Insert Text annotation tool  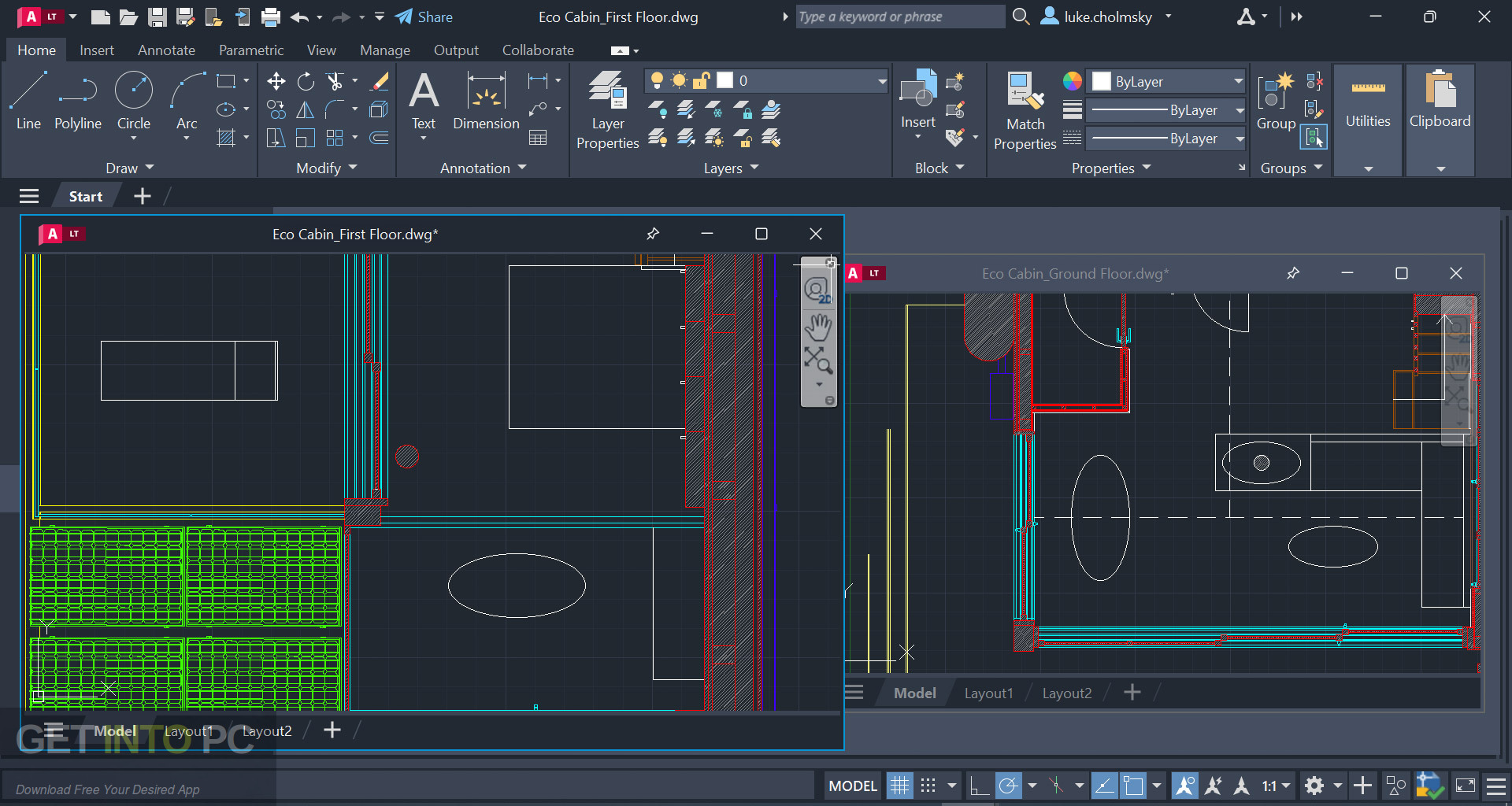(x=424, y=101)
